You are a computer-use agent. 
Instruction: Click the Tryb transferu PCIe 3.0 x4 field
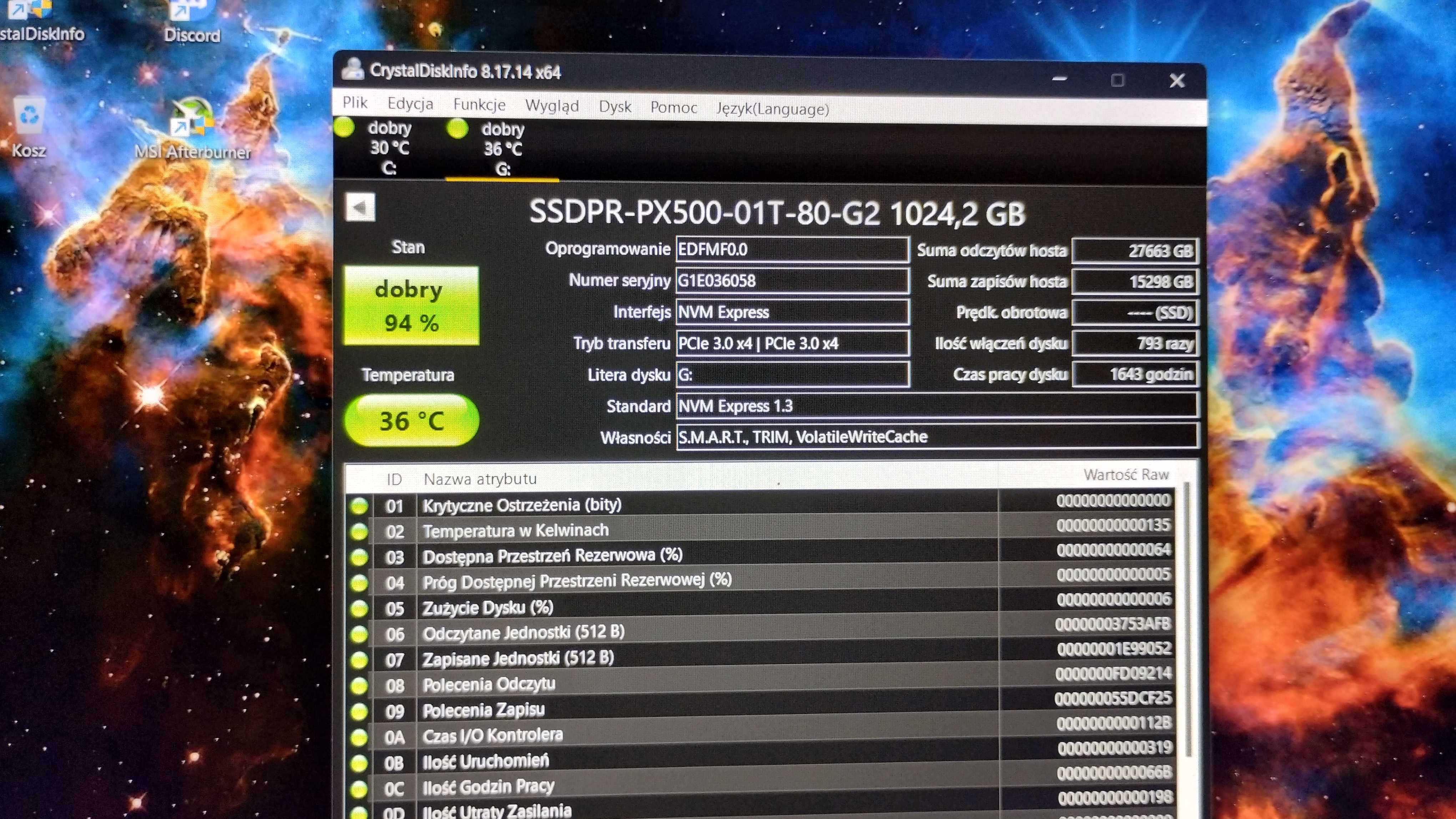pyautogui.click(x=793, y=344)
